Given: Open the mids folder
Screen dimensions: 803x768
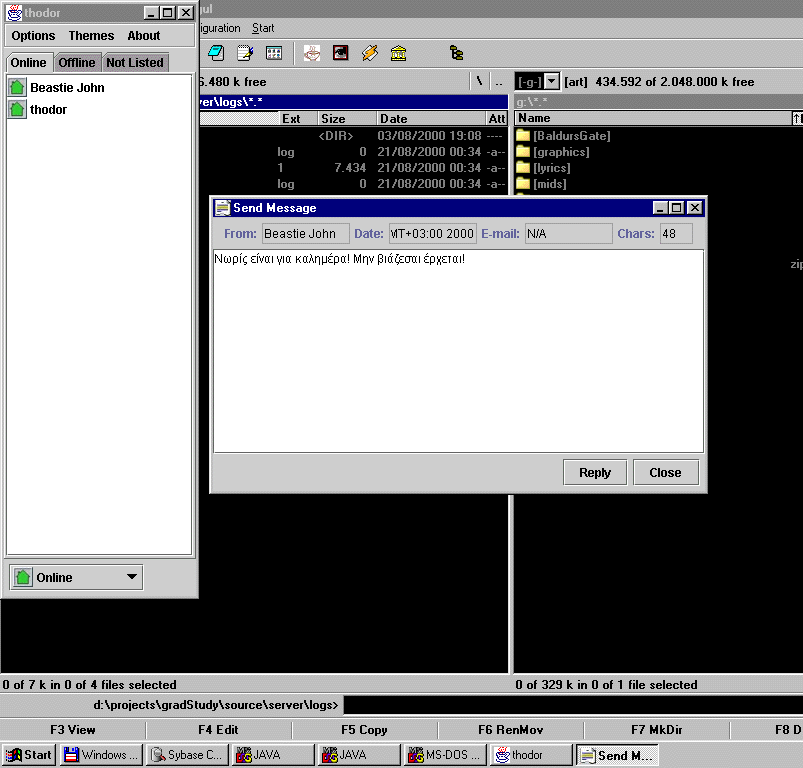Looking at the screenshot, I should tap(541, 184).
